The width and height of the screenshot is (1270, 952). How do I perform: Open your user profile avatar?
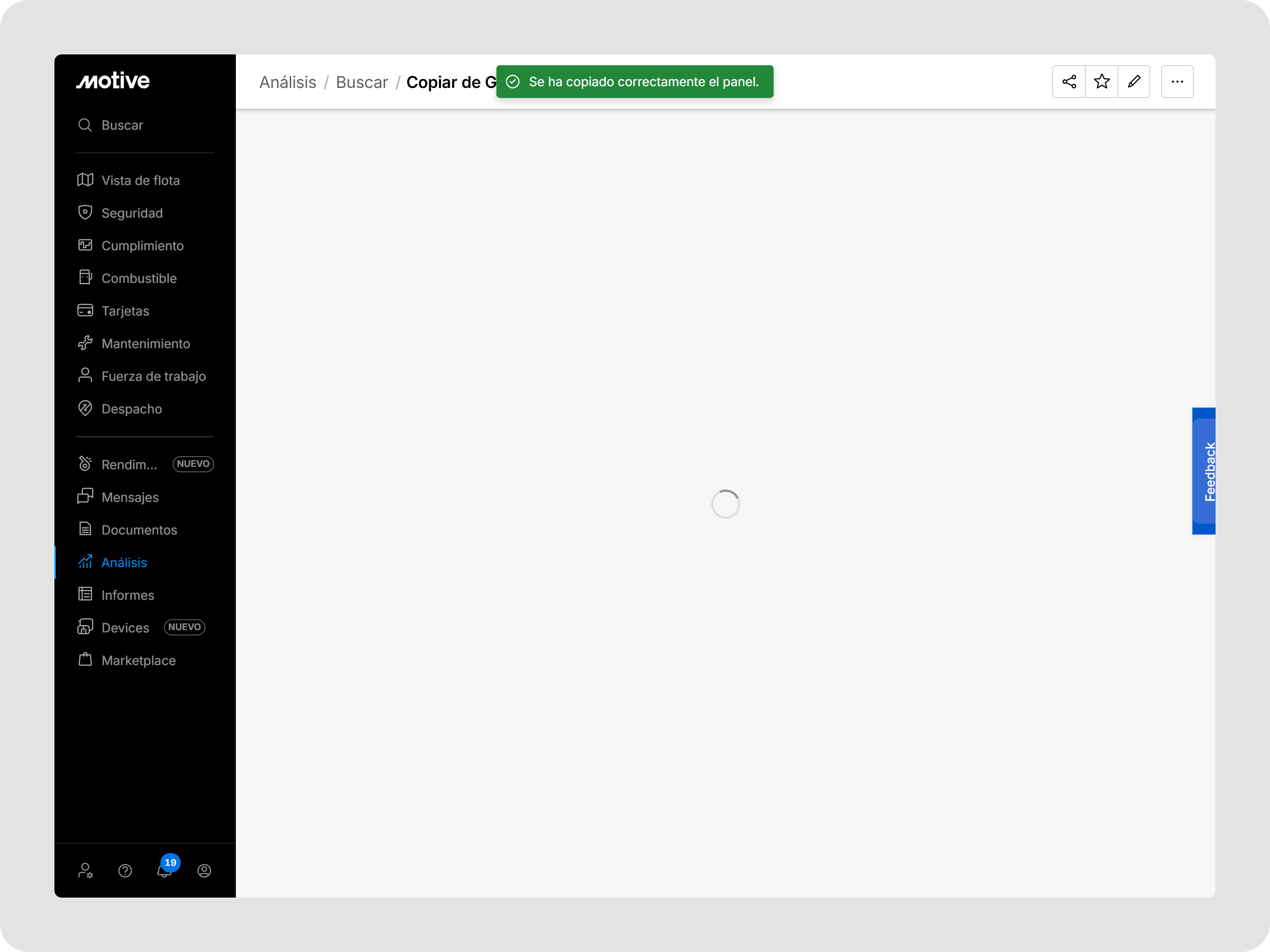tap(205, 870)
